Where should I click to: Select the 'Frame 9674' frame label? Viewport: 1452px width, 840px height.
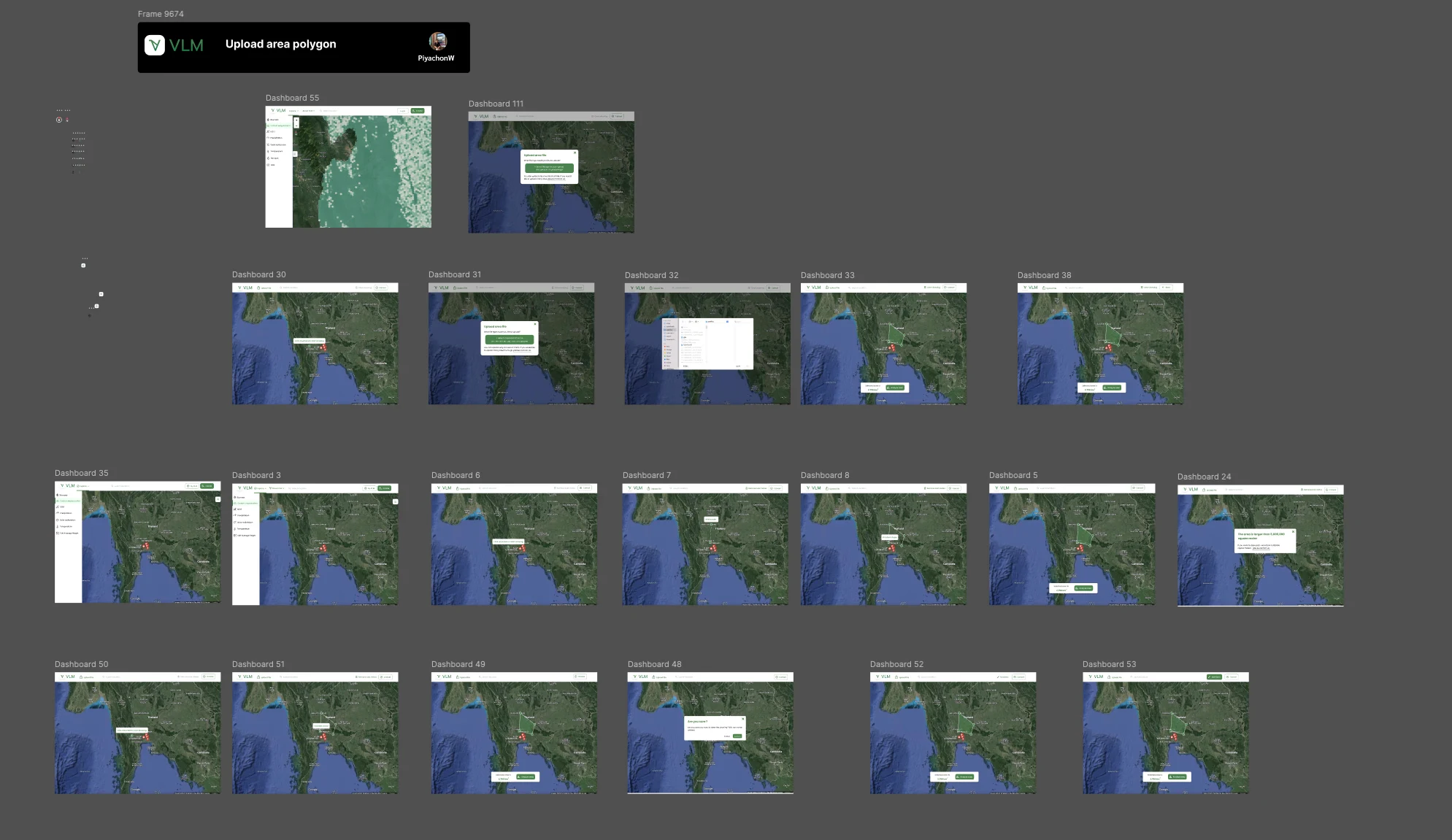pos(161,14)
